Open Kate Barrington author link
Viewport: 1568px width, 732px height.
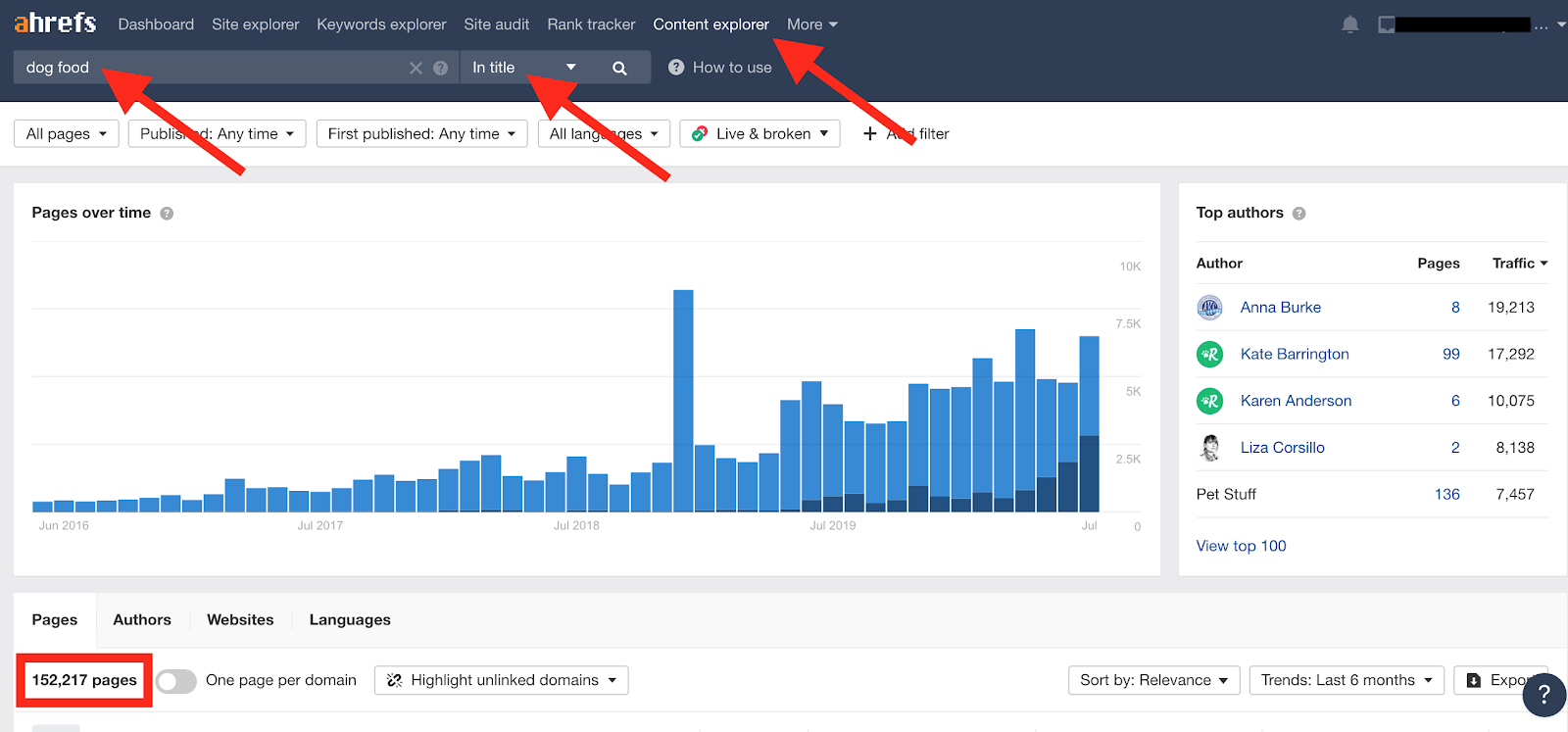point(1295,354)
